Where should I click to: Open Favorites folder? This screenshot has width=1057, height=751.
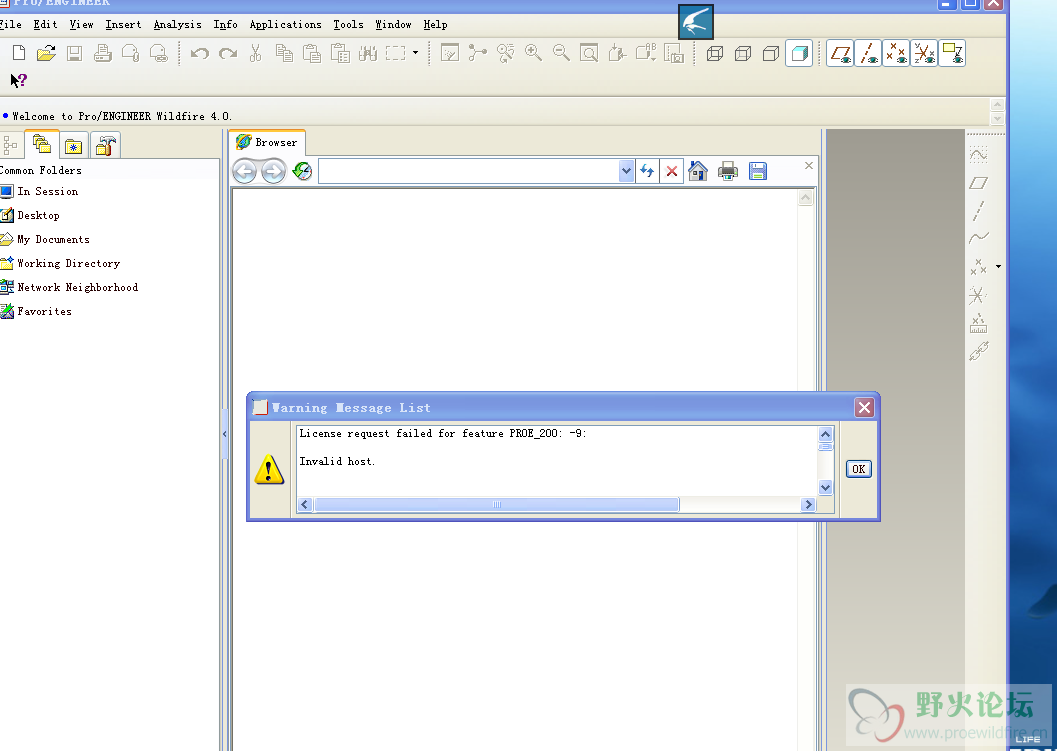click(x=36, y=311)
